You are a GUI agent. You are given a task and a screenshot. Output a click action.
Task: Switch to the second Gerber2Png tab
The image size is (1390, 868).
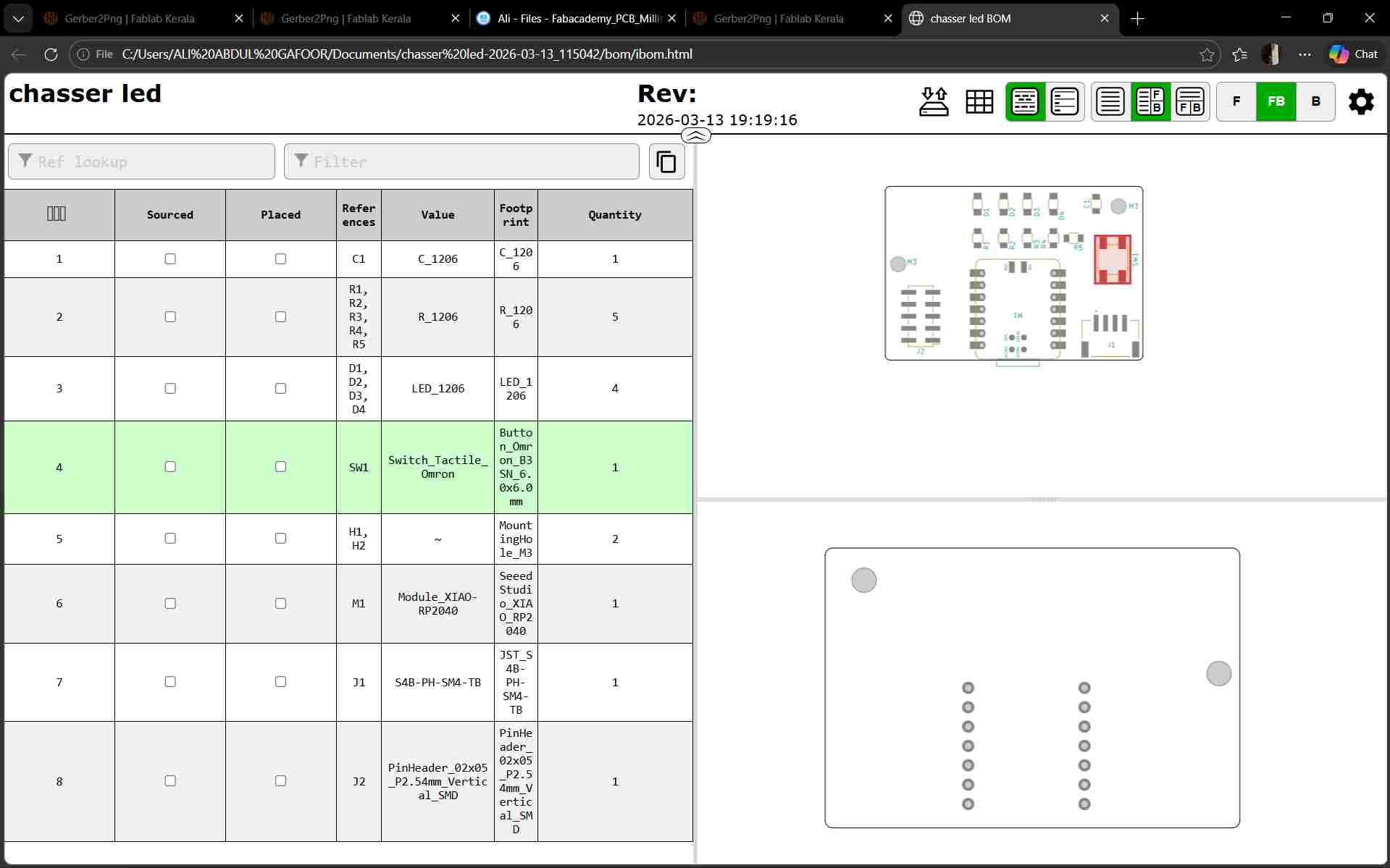tap(360, 19)
